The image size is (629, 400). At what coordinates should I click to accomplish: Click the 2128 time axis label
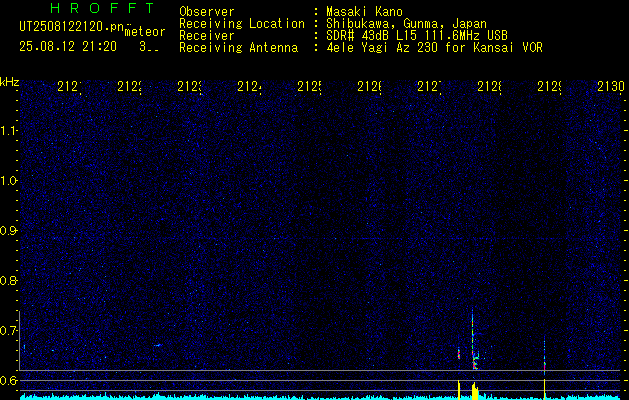tap(489, 87)
